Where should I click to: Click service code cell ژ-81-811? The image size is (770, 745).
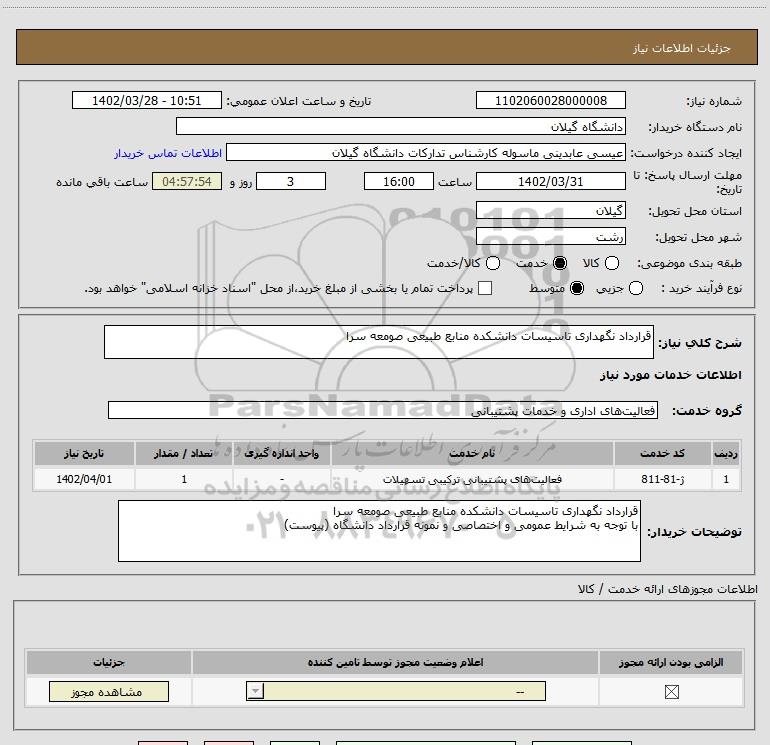coord(662,479)
